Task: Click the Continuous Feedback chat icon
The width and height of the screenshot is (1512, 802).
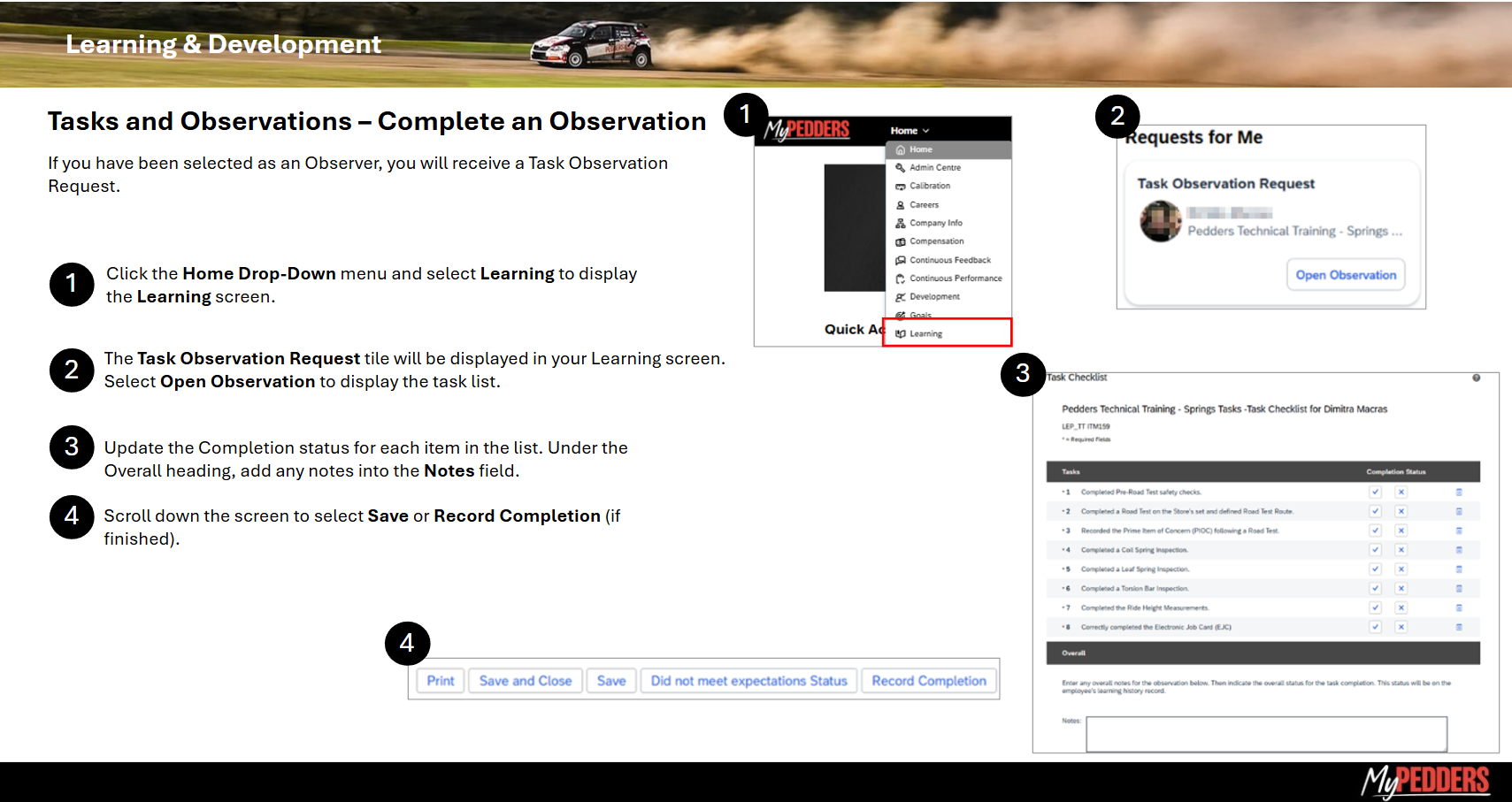Action: [900, 261]
